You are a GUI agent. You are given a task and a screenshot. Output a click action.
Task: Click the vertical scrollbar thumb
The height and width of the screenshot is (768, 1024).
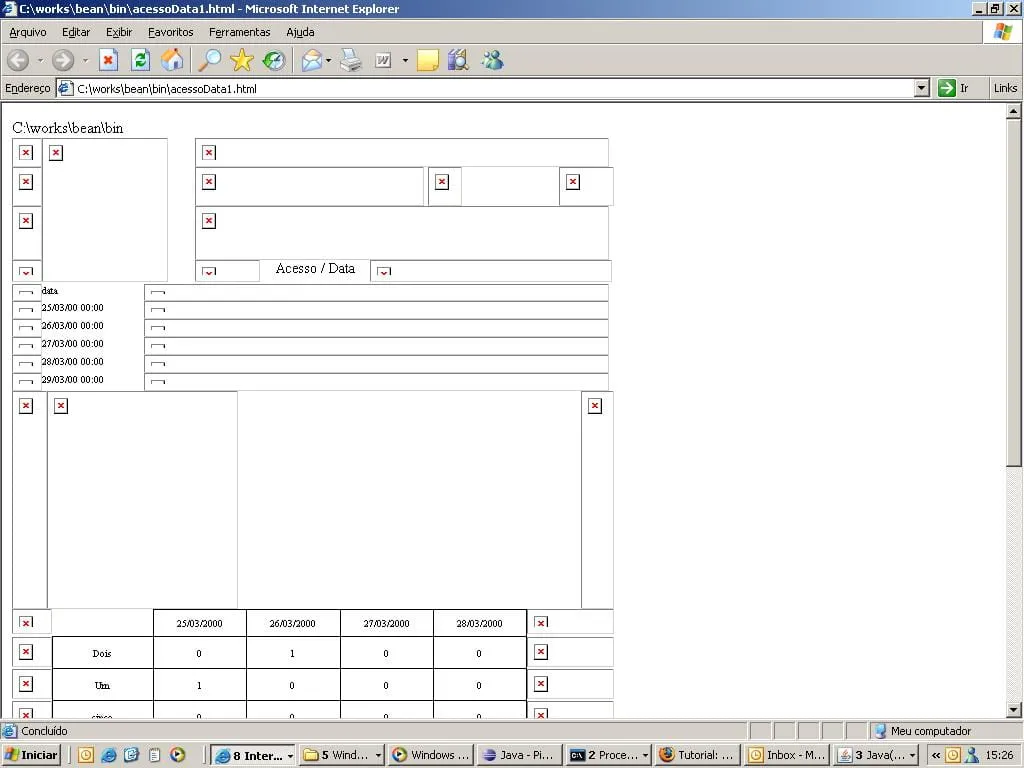(x=1014, y=293)
